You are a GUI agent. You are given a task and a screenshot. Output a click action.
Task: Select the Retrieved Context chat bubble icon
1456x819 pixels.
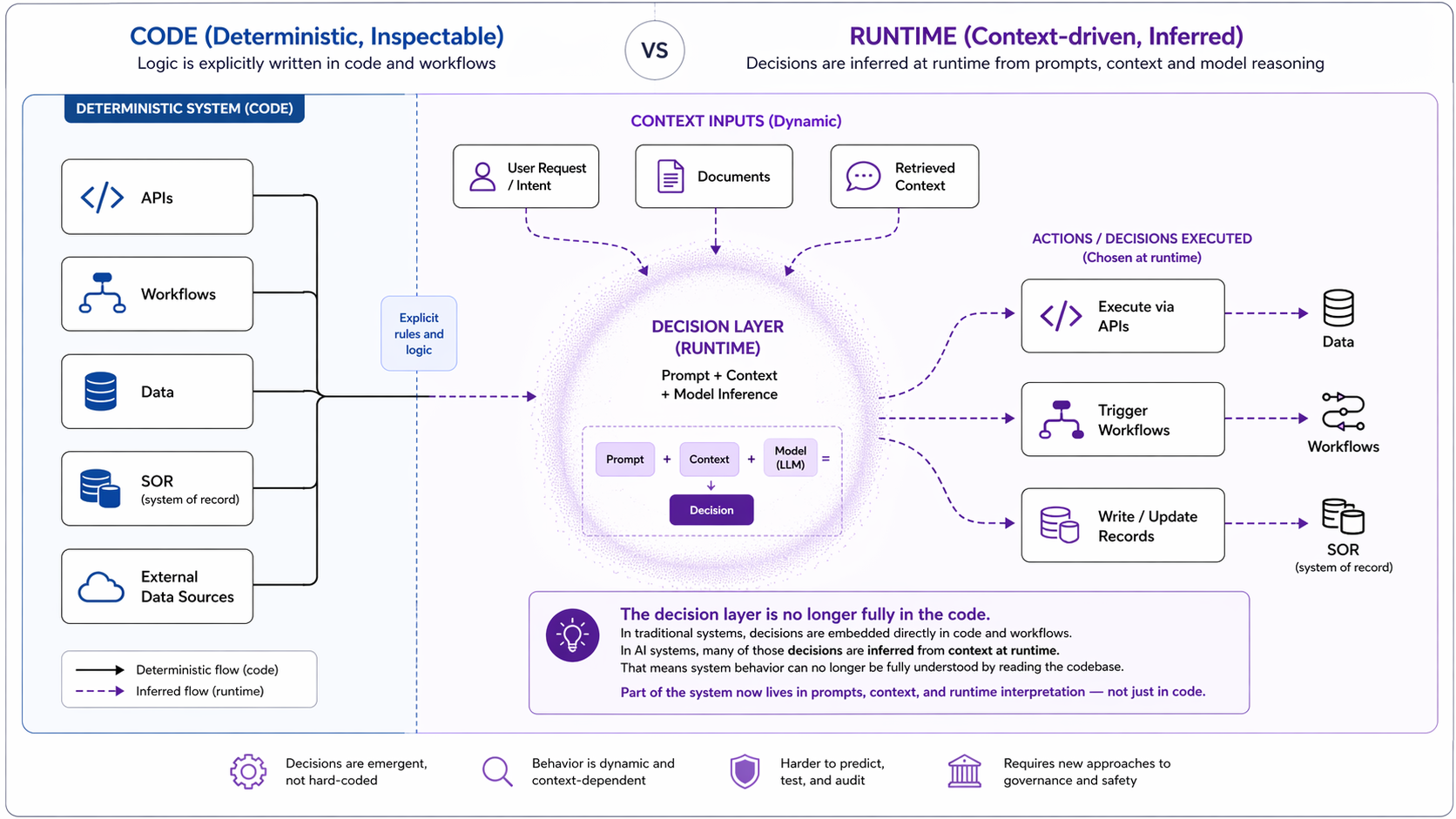(x=862, y=176)
